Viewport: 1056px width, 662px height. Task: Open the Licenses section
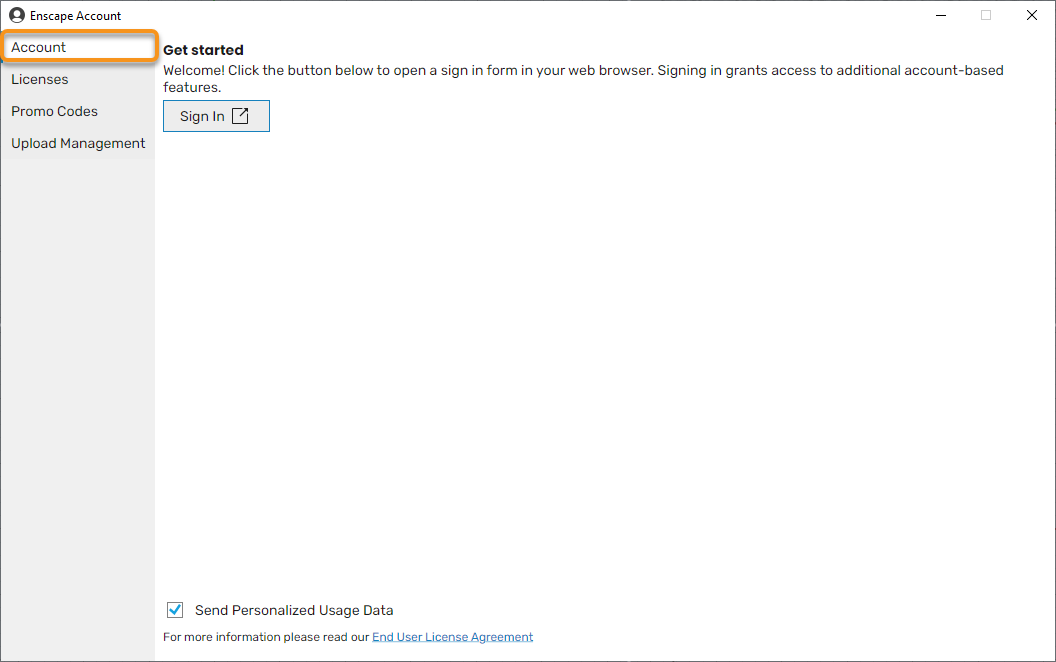40,79
